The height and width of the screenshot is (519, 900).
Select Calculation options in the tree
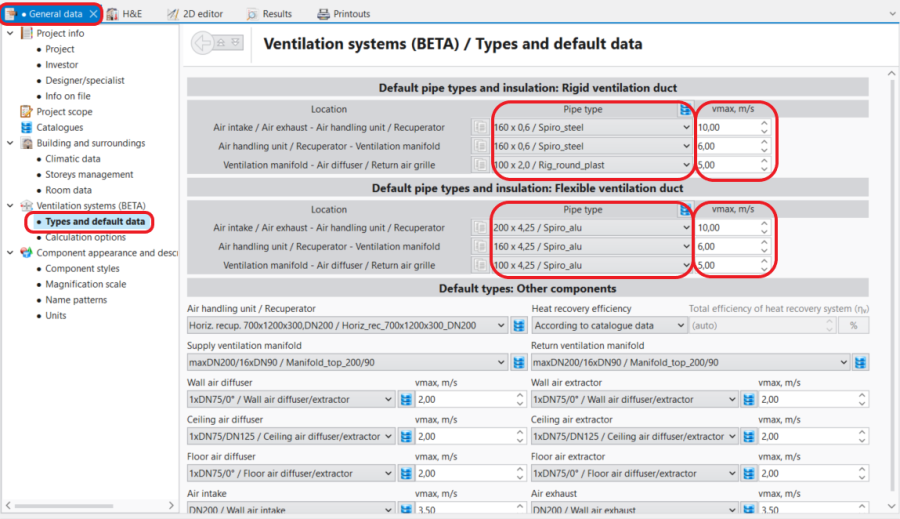(x=85, y=237)
